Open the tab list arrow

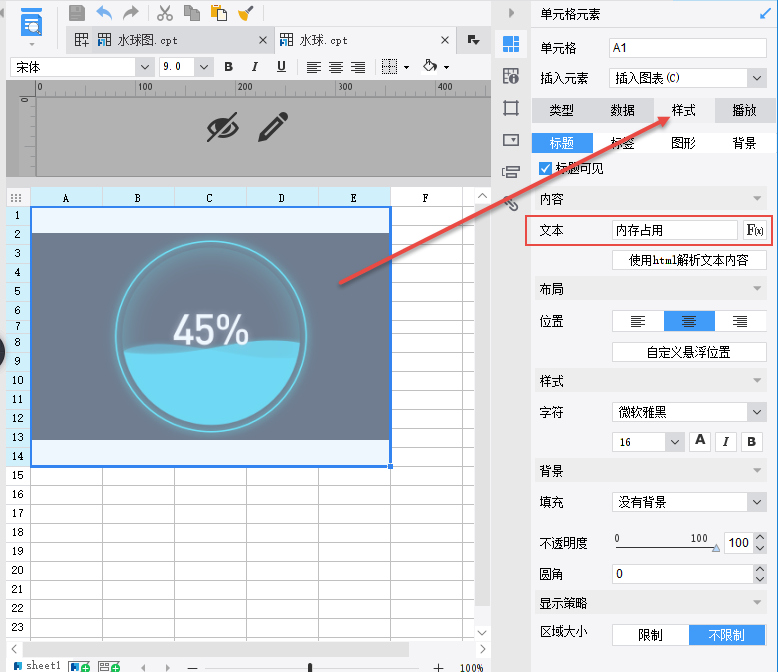[473, 40]
